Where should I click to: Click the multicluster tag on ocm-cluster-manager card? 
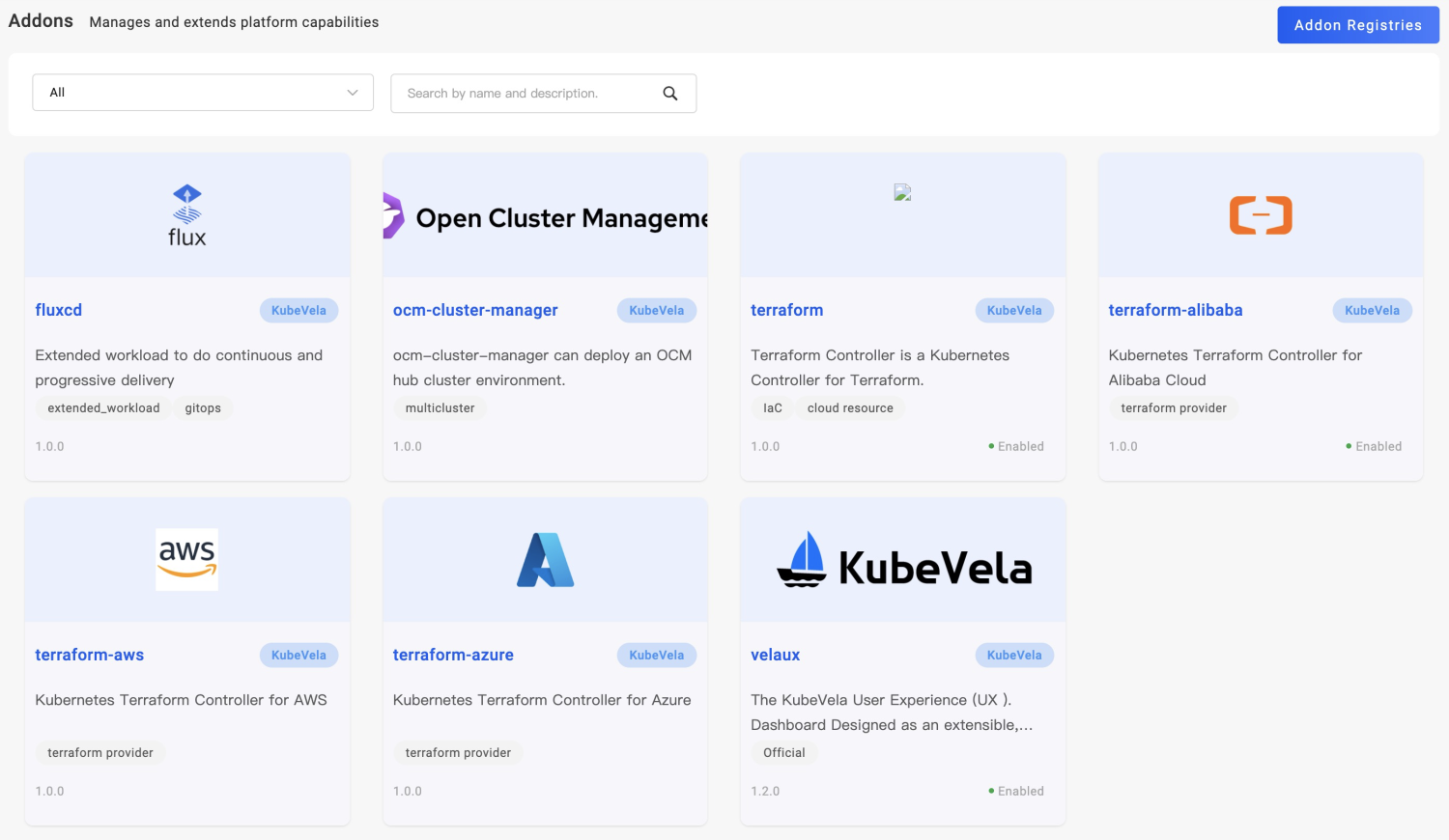(x=440, y=408)
